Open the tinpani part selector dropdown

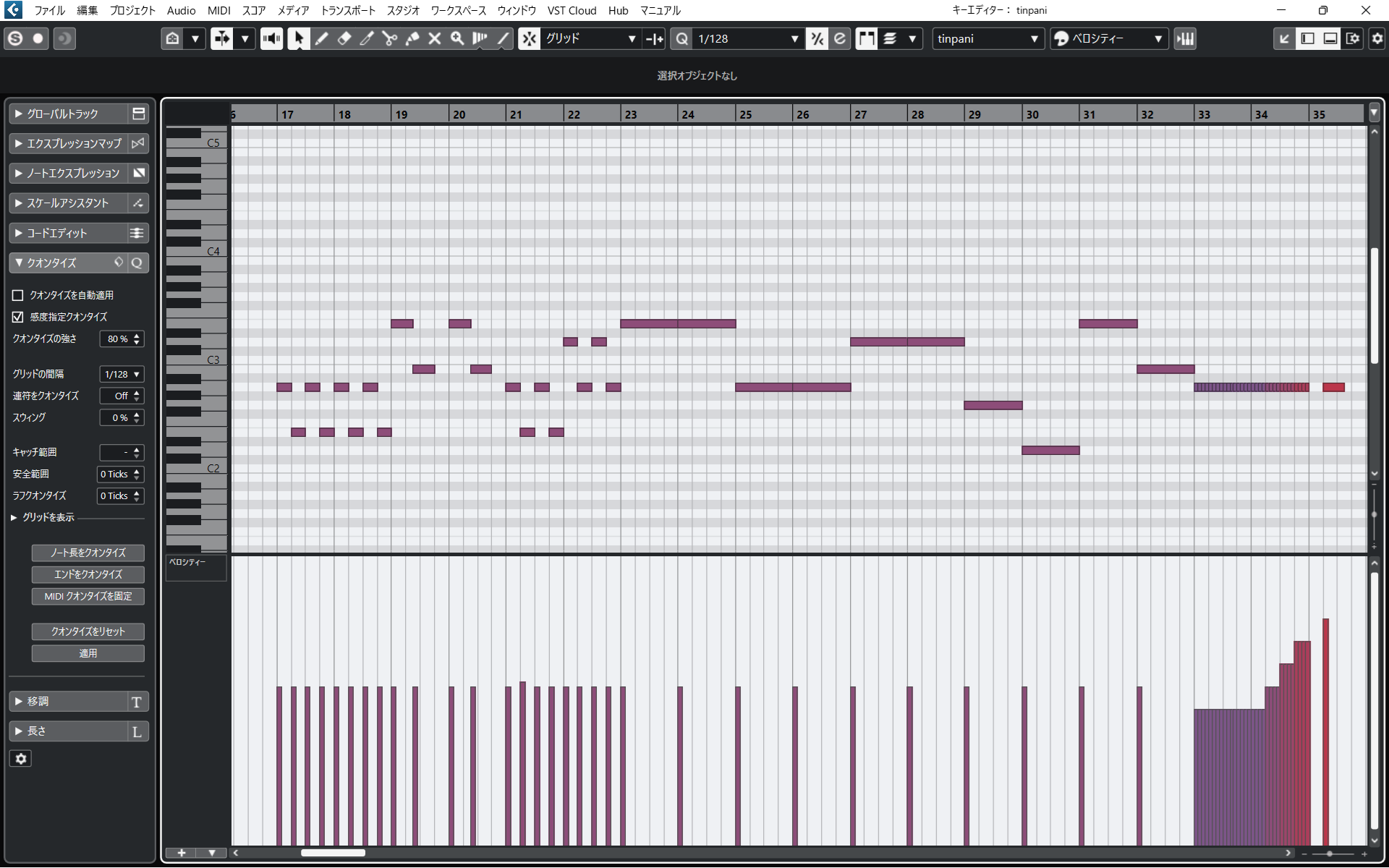(x=987, y=39)
